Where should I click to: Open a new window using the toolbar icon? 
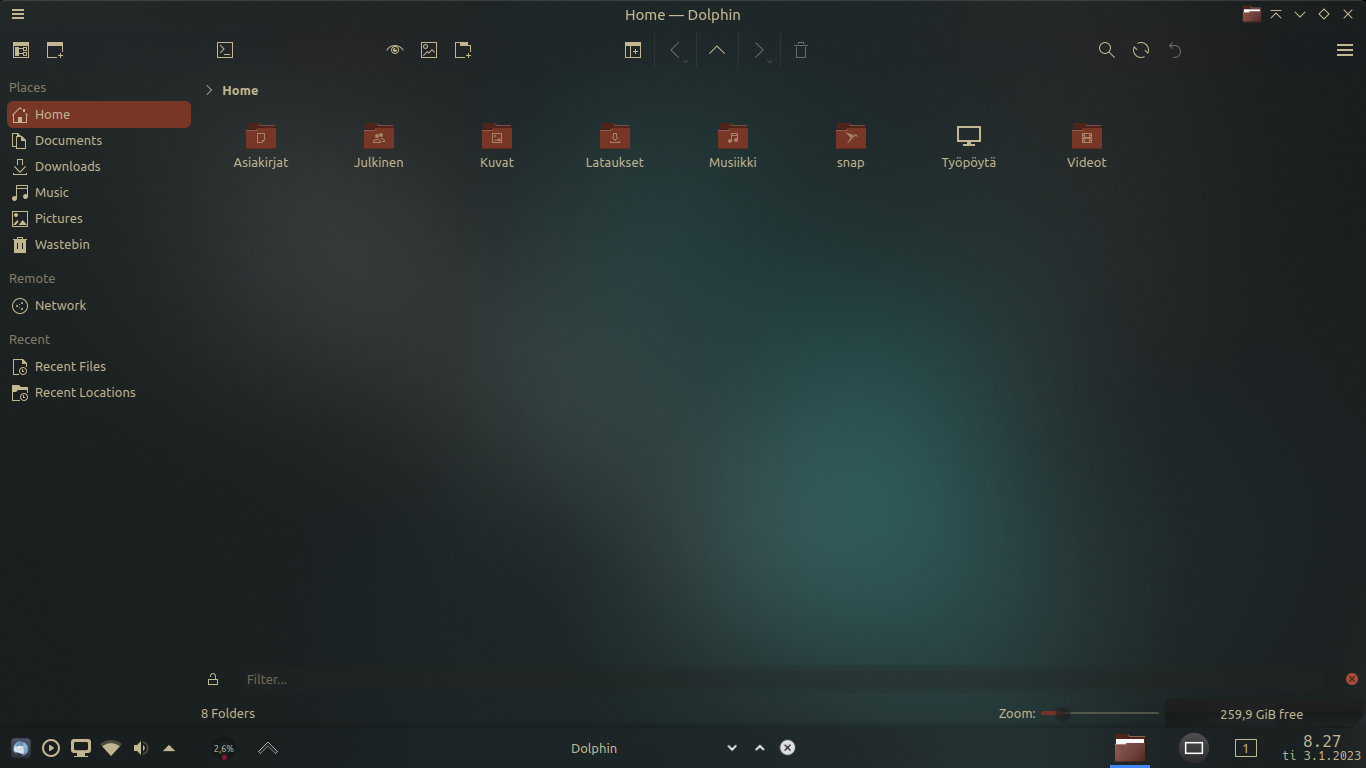[x=55, y=50]
